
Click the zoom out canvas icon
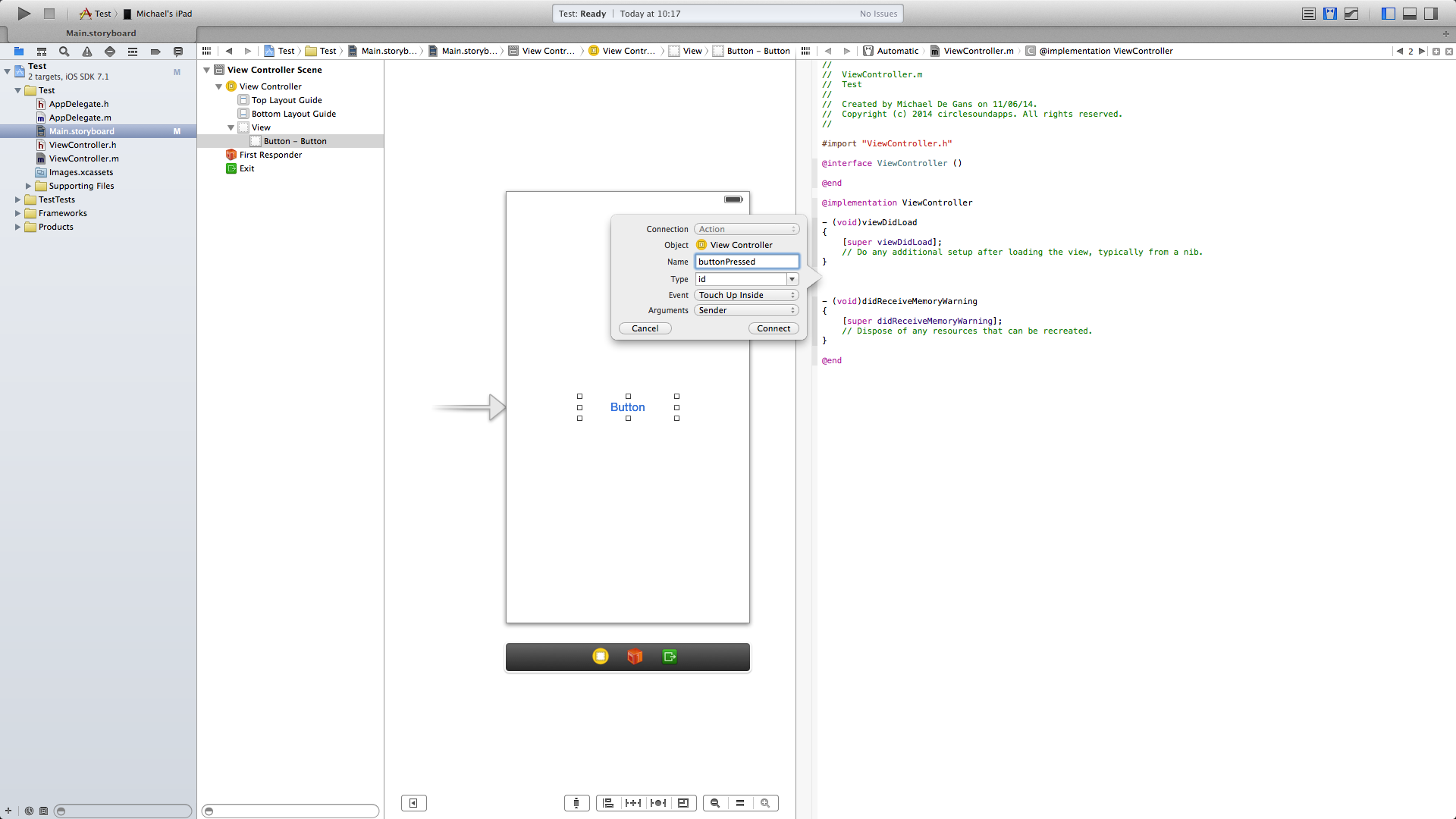tap(715, 803)
